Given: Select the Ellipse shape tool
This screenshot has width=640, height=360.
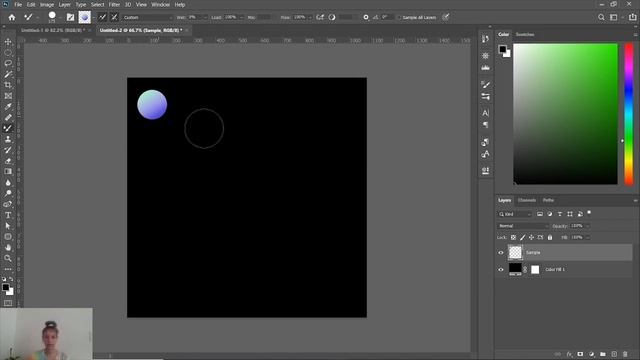Looking at the screenshot, I should coord(8,236).
